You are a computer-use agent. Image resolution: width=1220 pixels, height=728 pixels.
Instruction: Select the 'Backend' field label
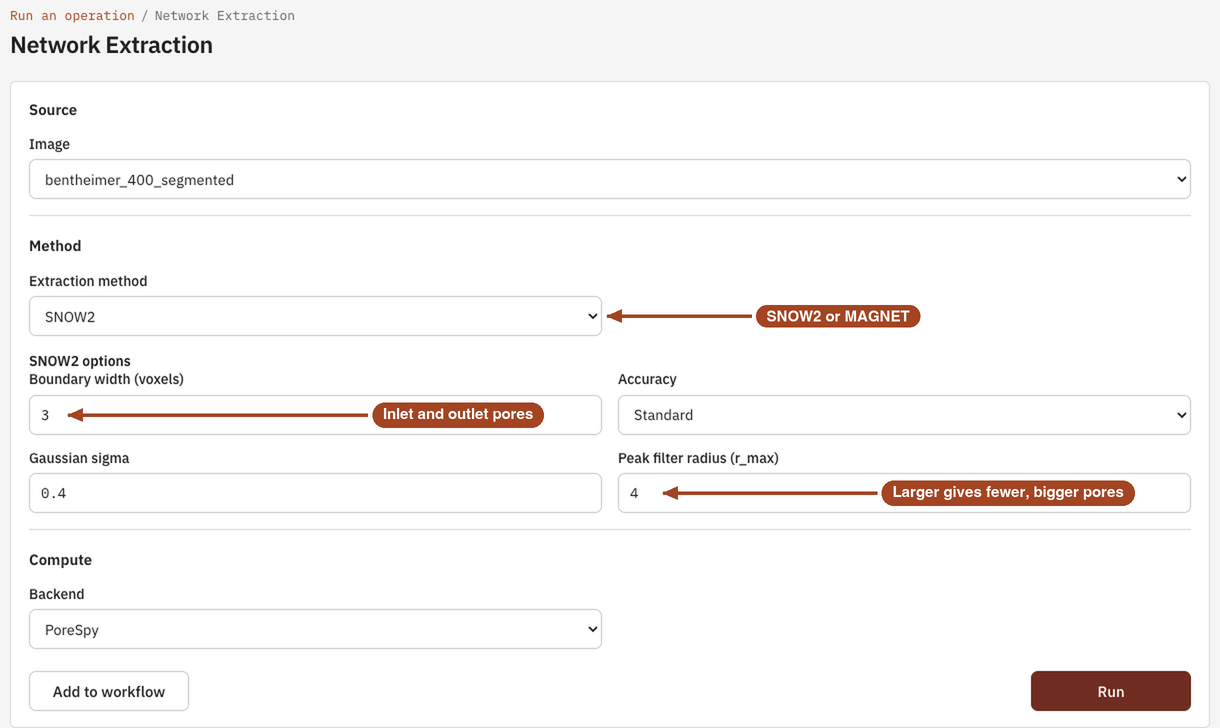click(x=57, y=594)
